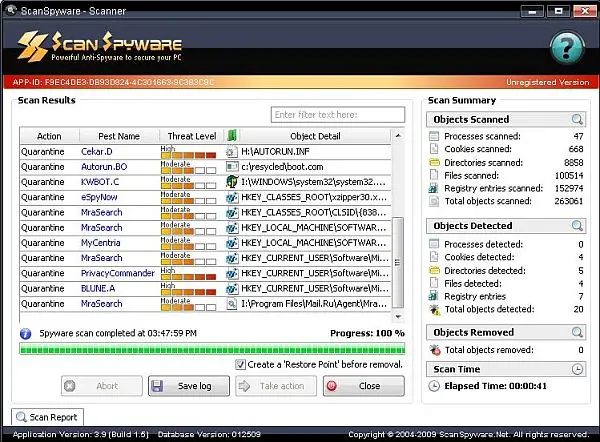Click the Take action button
The height and width of the screenshot is (442, 600).
[276, 386]
